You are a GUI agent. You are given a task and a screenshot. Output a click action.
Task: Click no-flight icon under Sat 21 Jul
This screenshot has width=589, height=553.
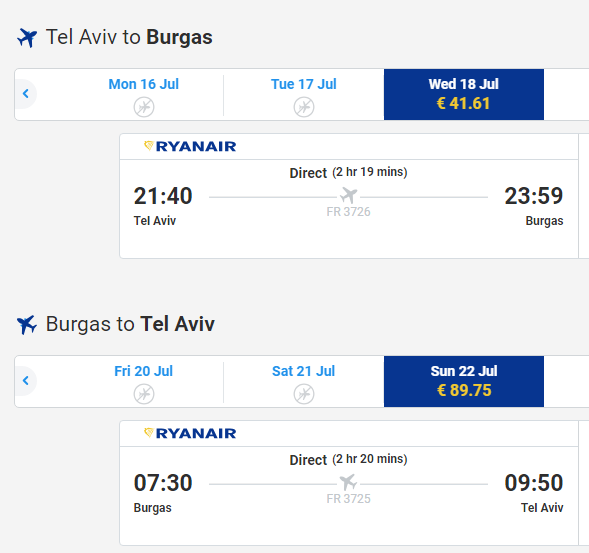[304, 394]
